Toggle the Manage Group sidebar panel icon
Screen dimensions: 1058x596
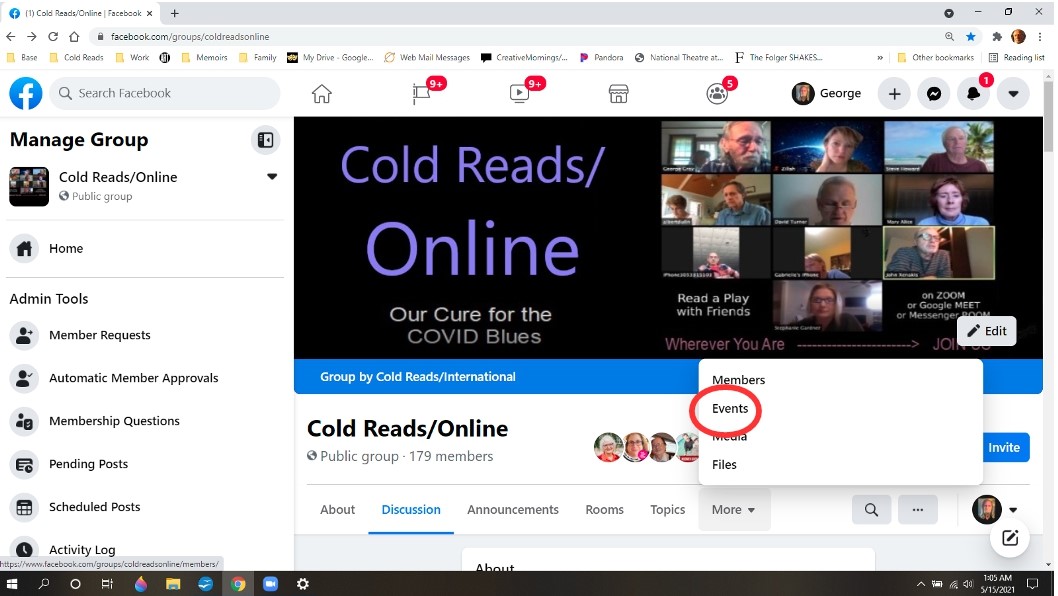[265, 140]
